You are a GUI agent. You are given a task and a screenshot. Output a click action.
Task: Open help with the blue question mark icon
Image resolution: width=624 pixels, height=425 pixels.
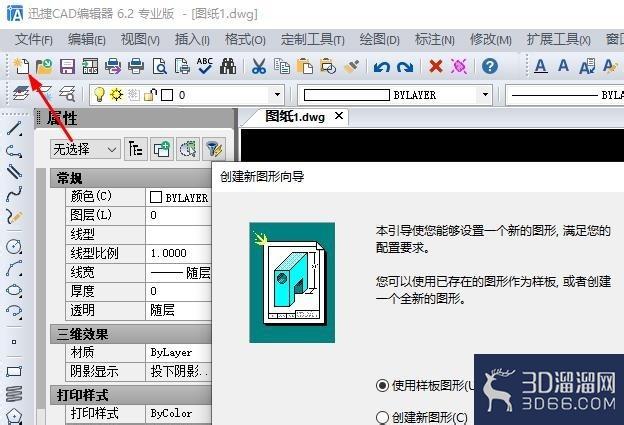pyautogui.click(x=489, y=66)
